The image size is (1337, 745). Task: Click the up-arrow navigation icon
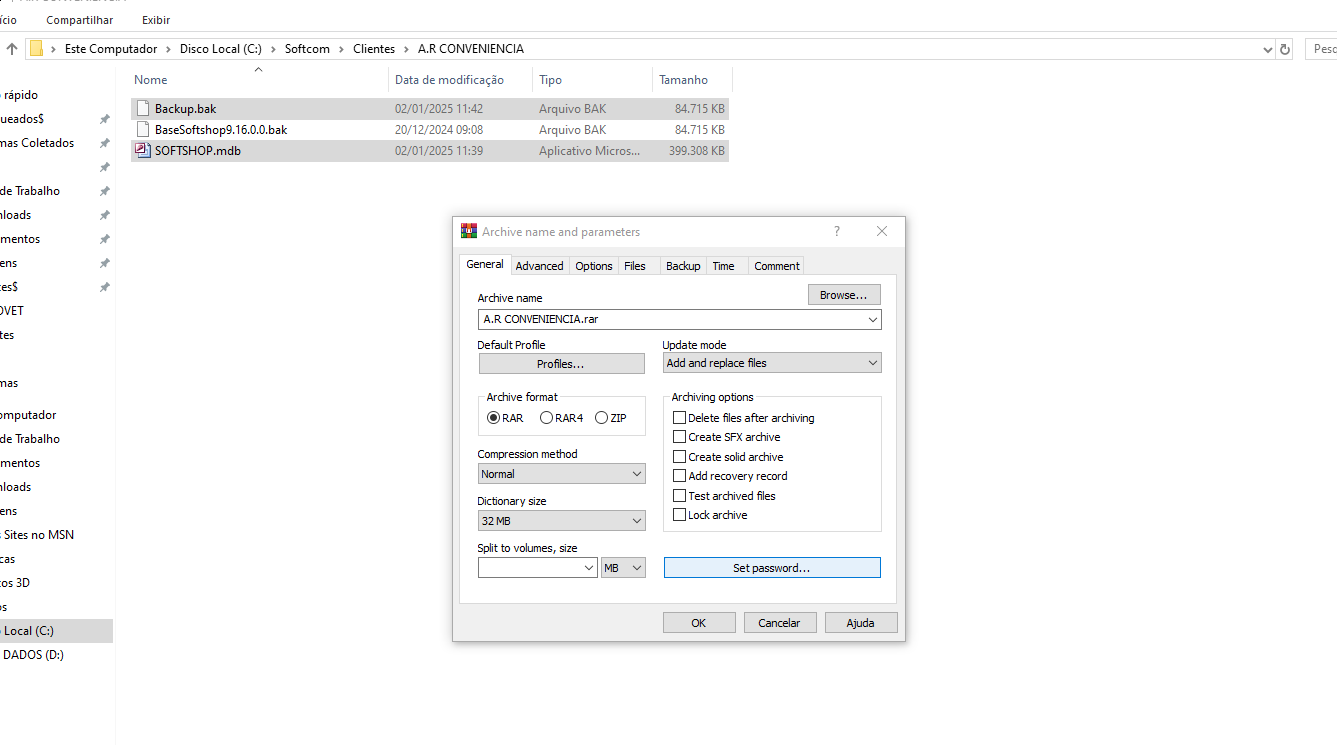(x=12, y=49)
